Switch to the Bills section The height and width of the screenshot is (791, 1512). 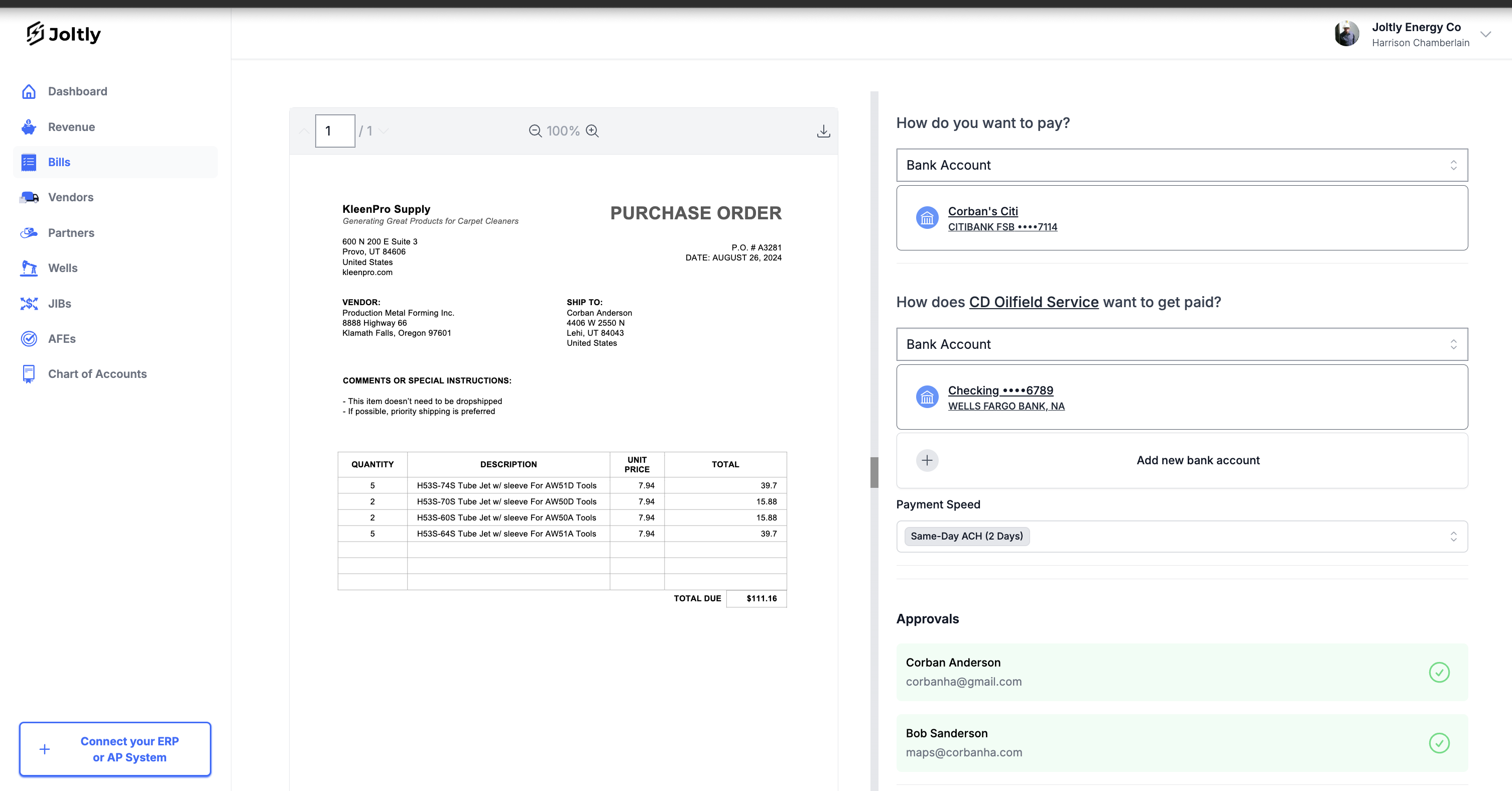click(x=59, y=162)
